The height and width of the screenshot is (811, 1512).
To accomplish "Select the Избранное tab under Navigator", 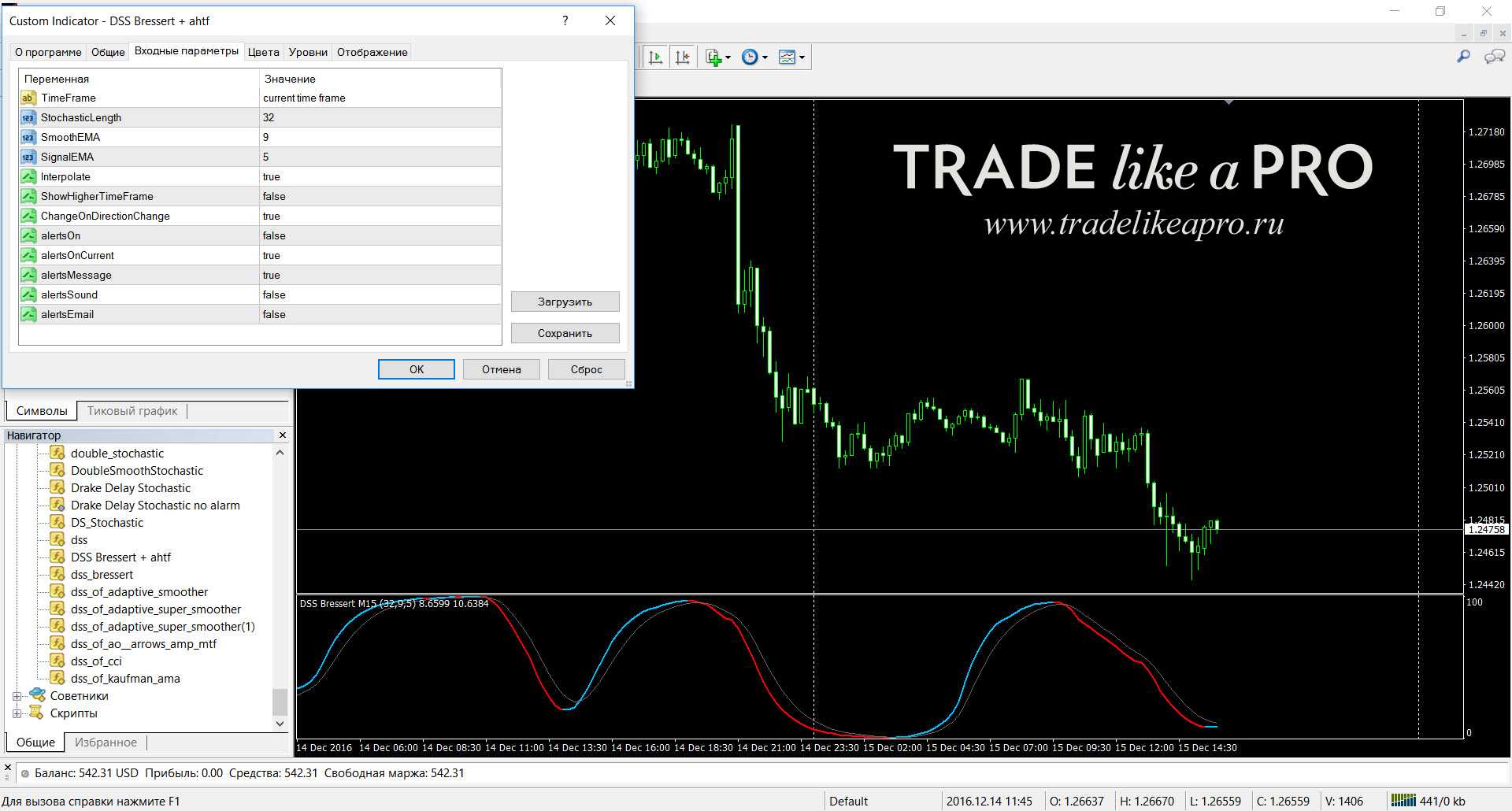I will [106, 742].
